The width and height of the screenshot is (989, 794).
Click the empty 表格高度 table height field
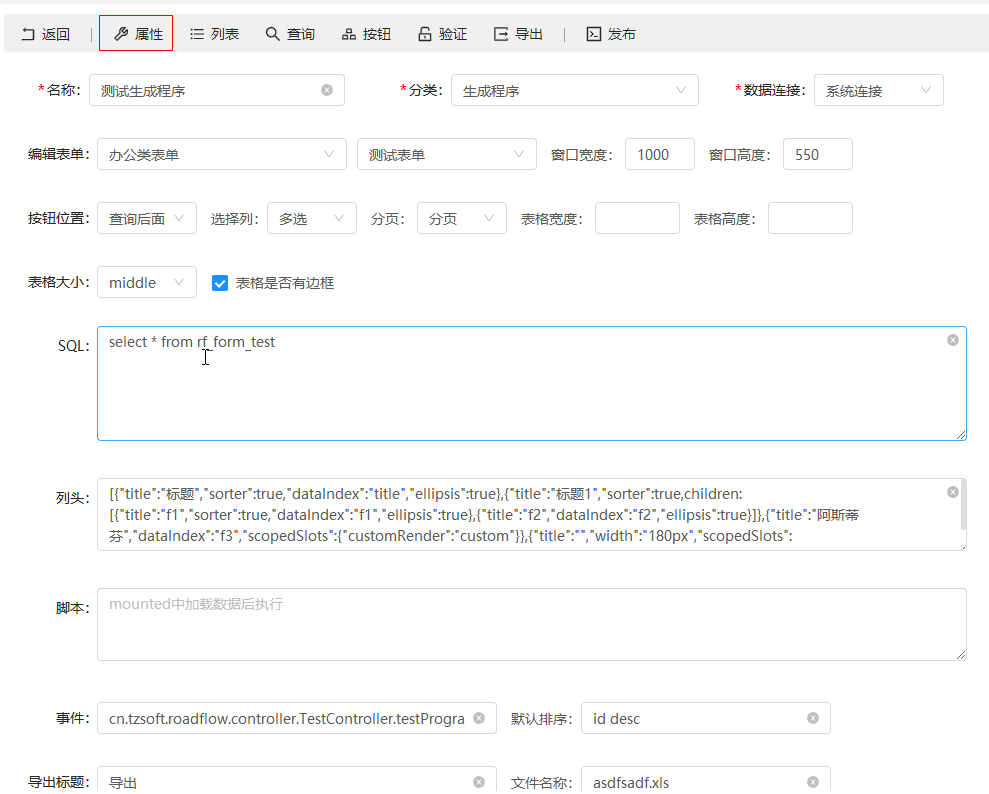coord(810,218)
